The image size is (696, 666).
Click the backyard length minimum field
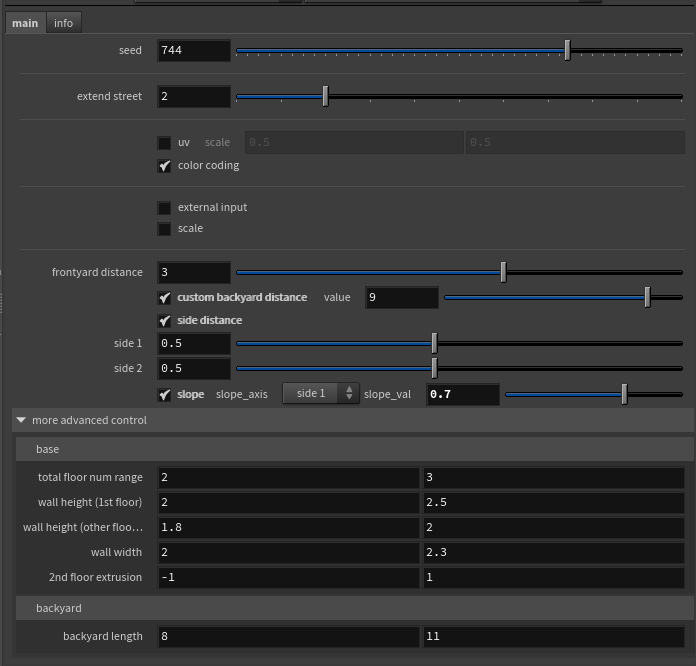[289, 637]
